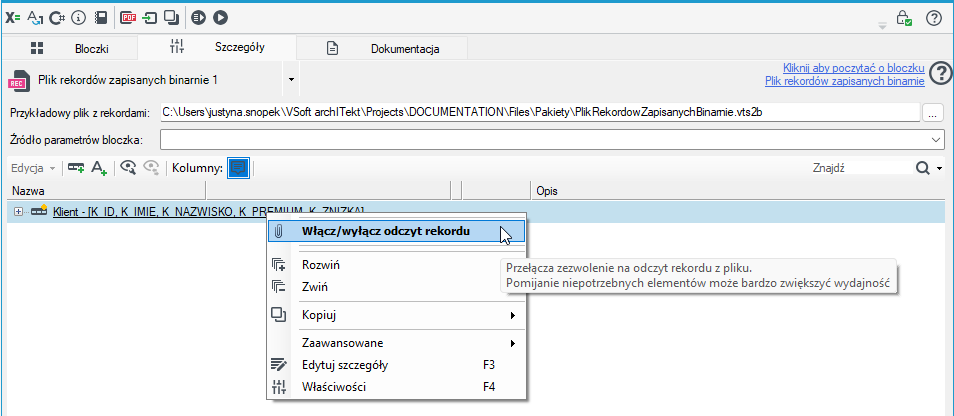Click the round play run icon

(x=220, y=18)
